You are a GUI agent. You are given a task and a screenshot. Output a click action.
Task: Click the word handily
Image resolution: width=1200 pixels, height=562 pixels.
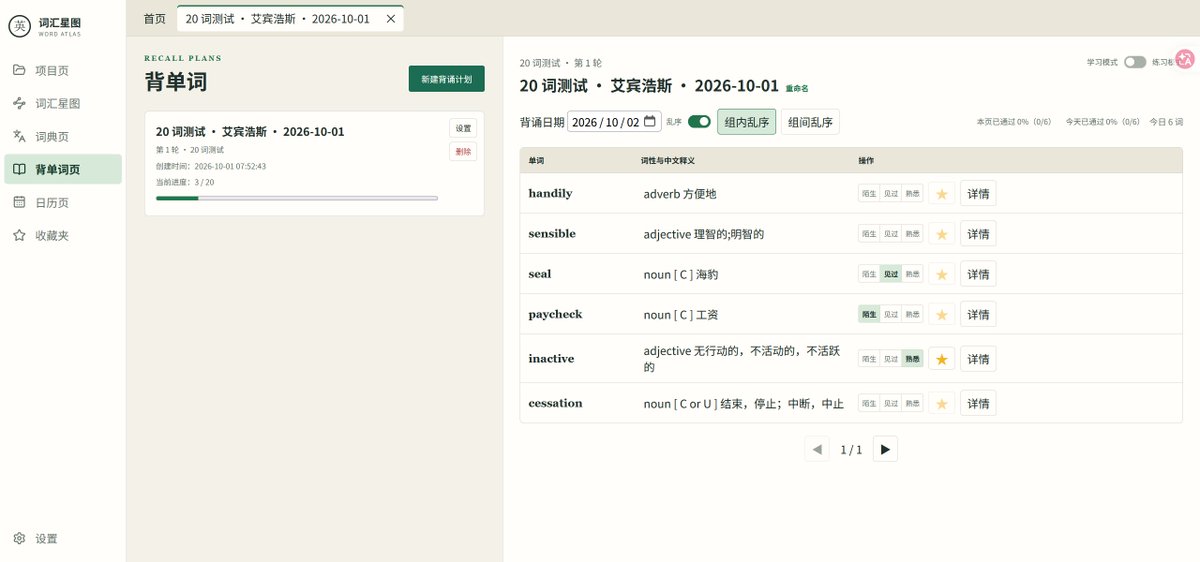click(x=550, y=193)
